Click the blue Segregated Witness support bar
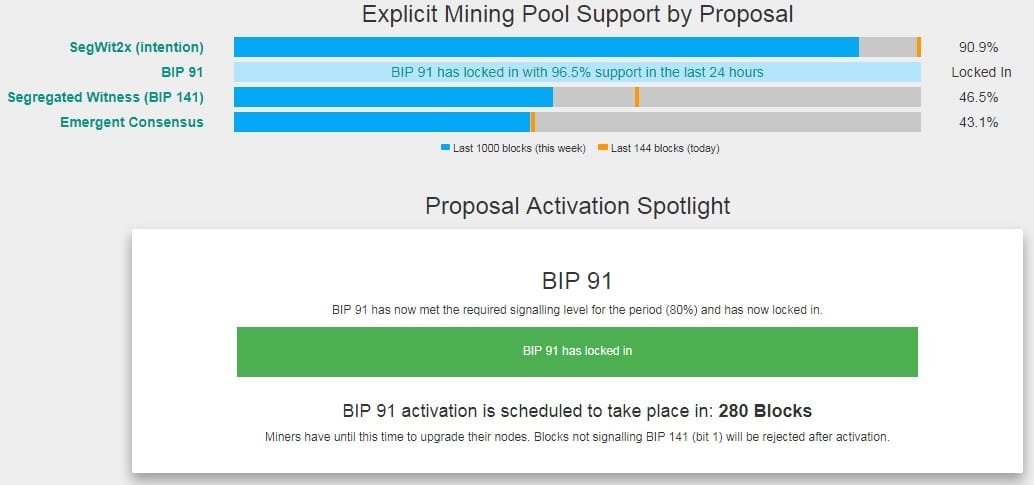The image size is (1034, 485). coord(393,97)
